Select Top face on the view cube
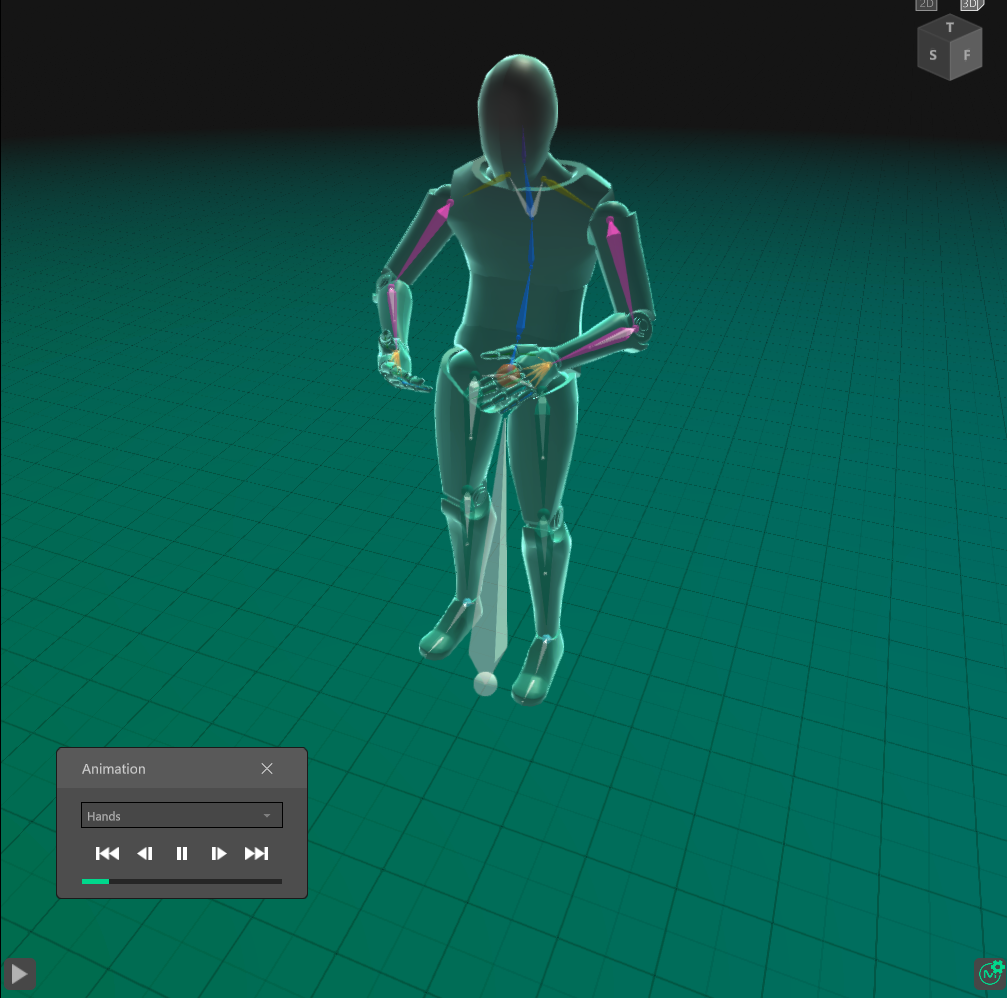This screenshot has width=1007, height=998. click(950, 28)
